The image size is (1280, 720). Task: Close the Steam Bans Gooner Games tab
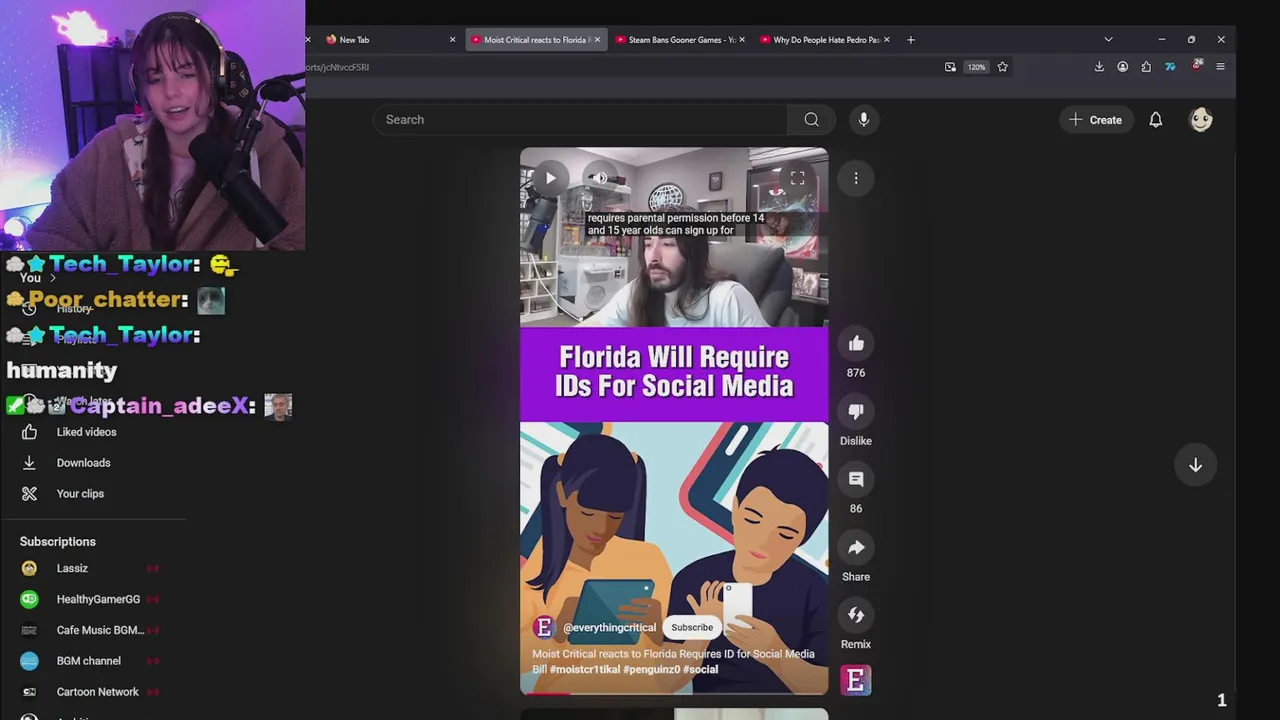(x=741, y=40)
